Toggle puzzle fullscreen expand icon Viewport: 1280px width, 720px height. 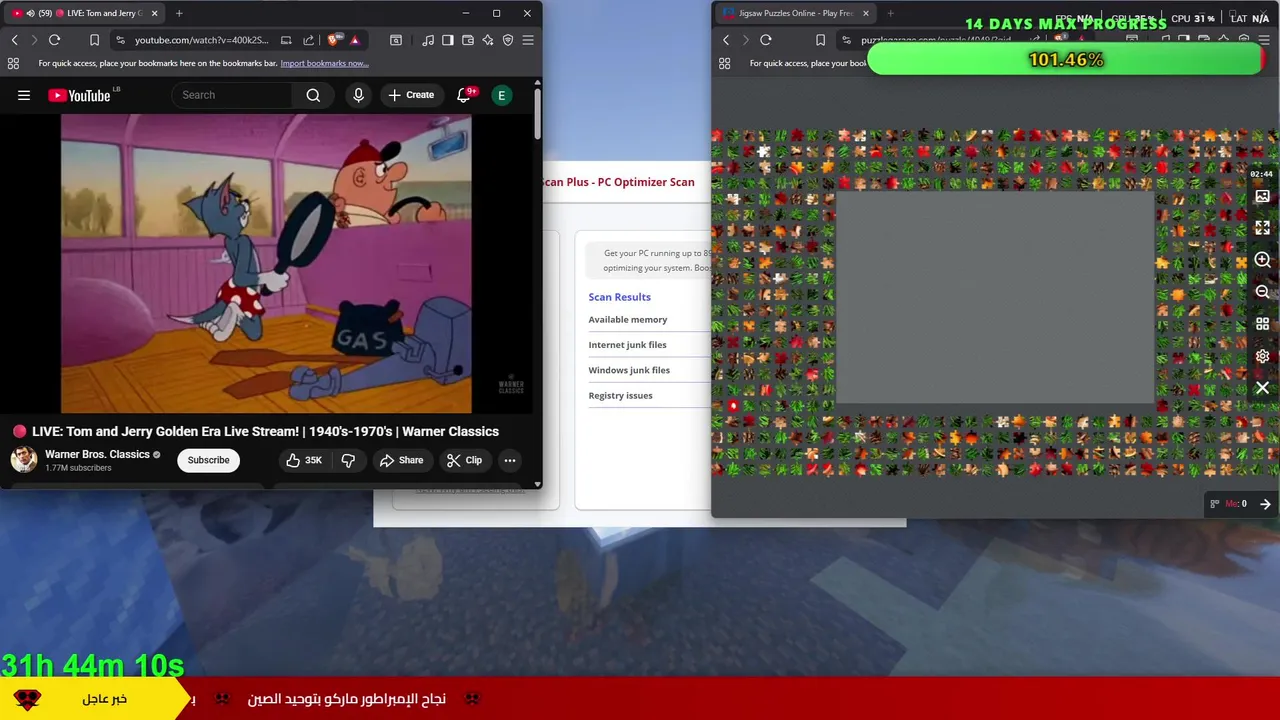[1262, 228]
